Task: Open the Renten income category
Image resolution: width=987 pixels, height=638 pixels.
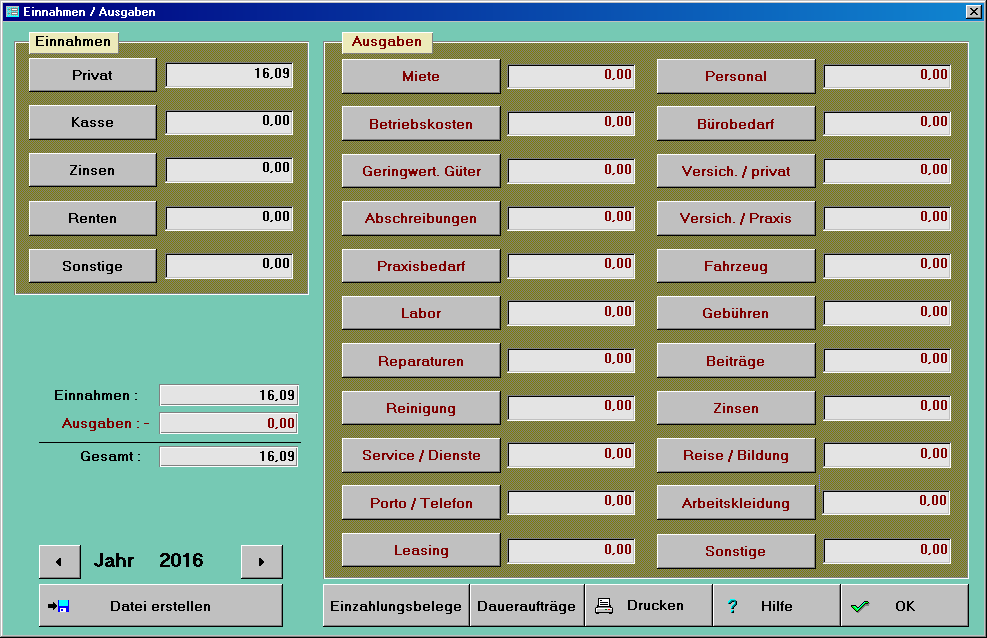Action: [x=92, y=217]
